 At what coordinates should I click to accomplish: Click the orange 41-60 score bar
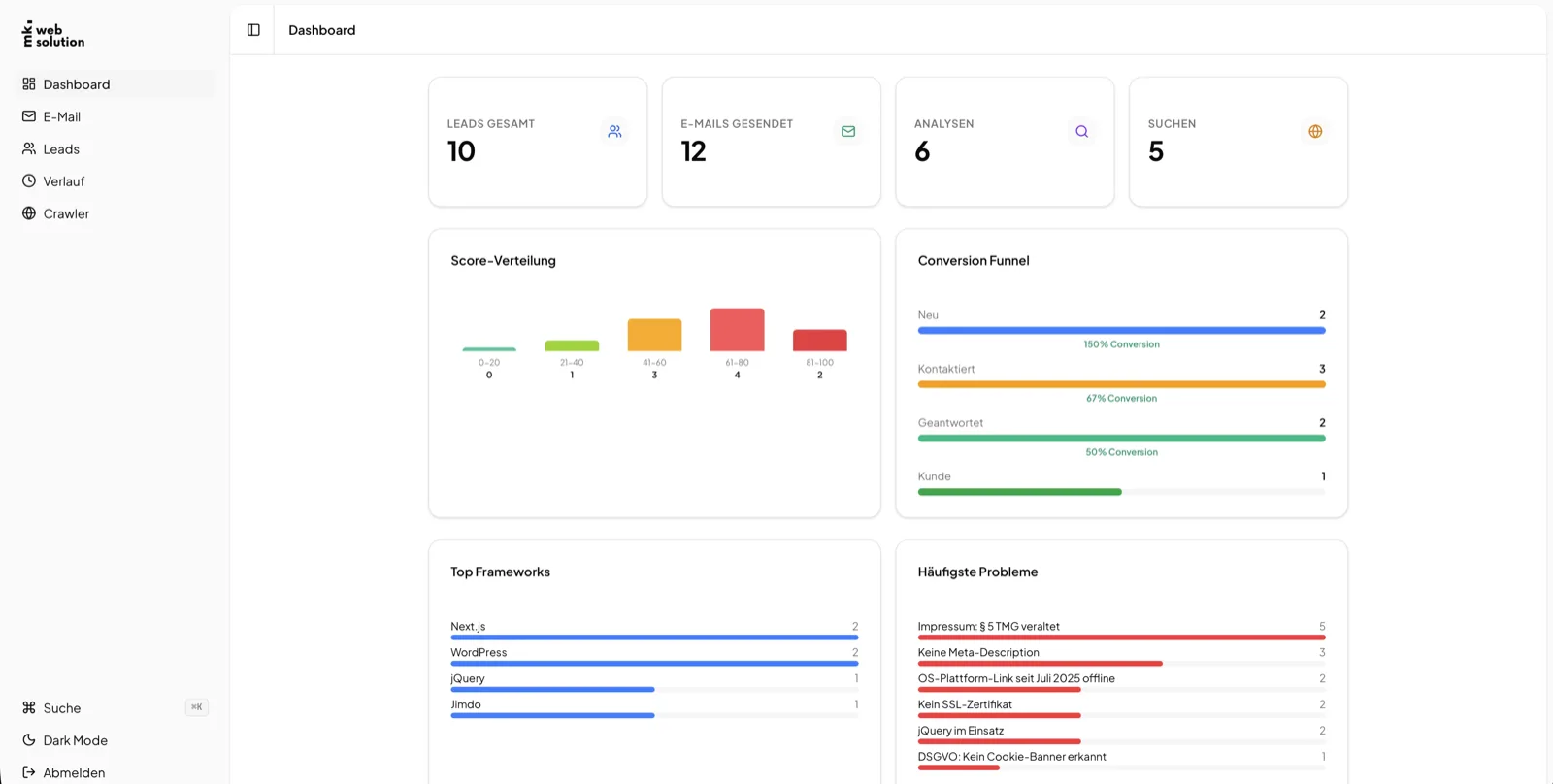click(654, 335)
